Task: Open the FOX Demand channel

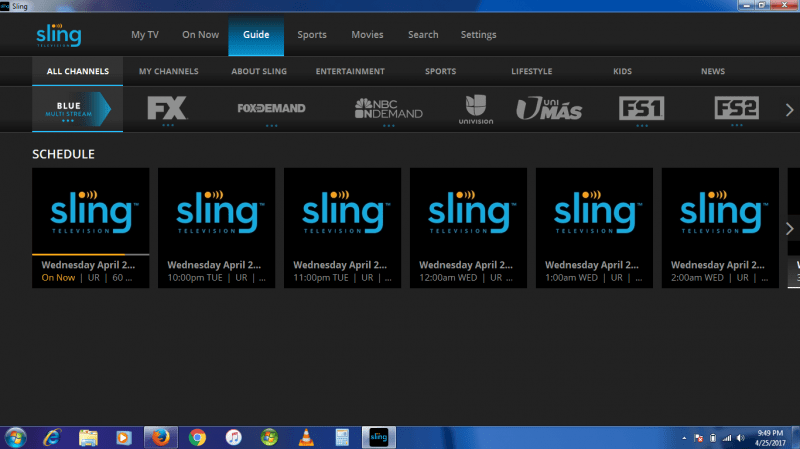Action: (x=271, y=108)
